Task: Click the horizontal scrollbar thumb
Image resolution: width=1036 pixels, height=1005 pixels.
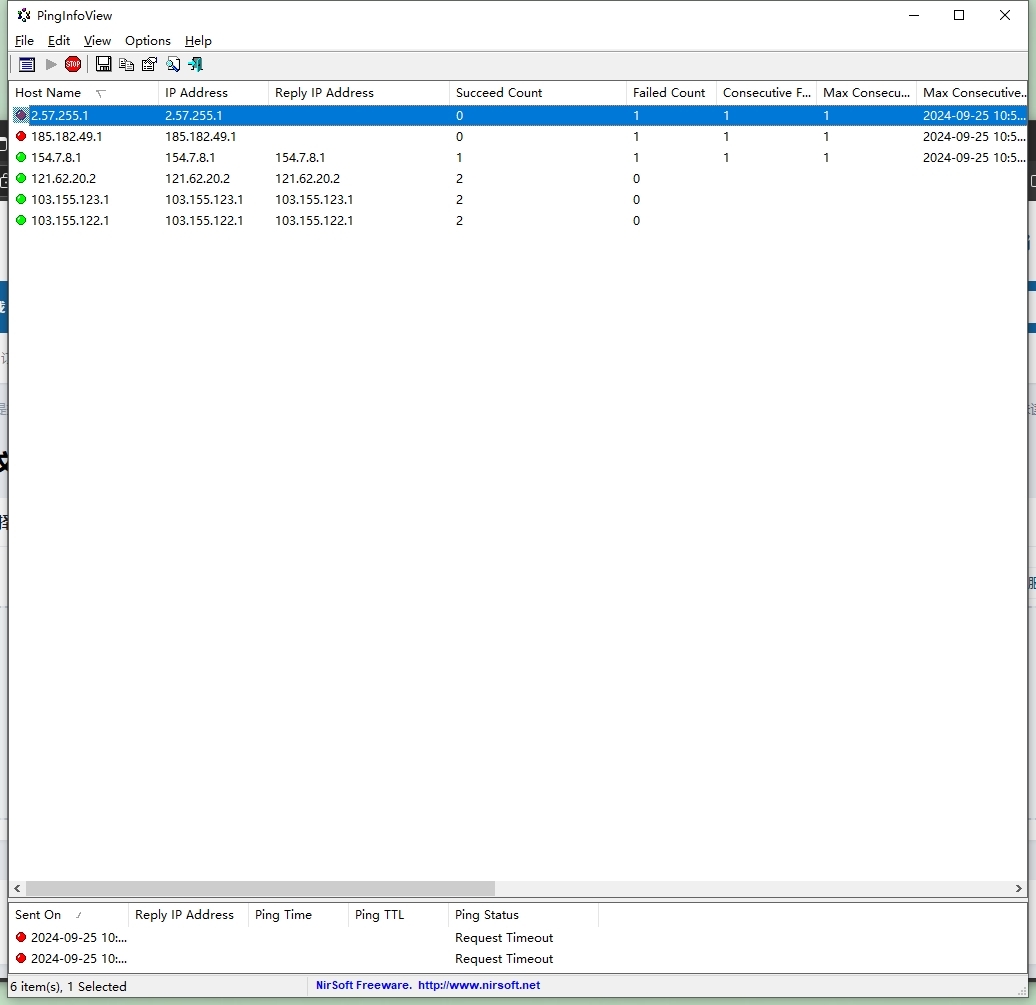Action: 260,889
